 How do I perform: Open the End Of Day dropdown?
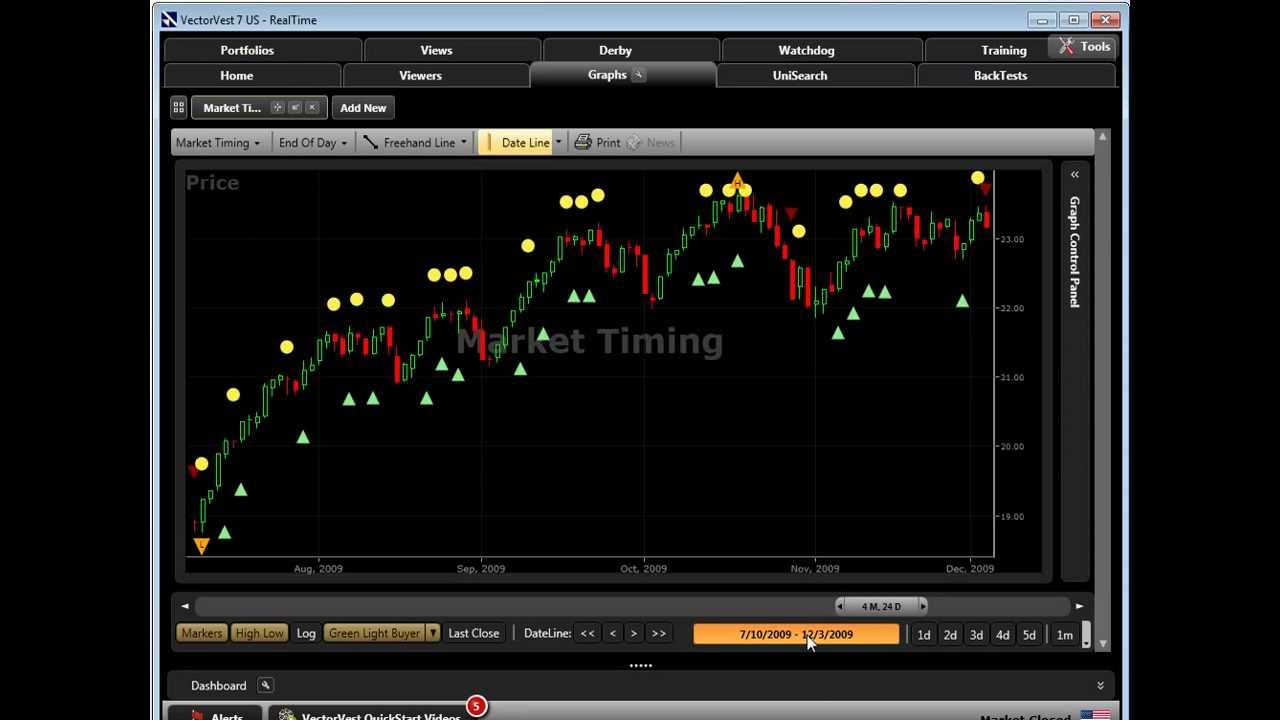click(x=313, y=143)
